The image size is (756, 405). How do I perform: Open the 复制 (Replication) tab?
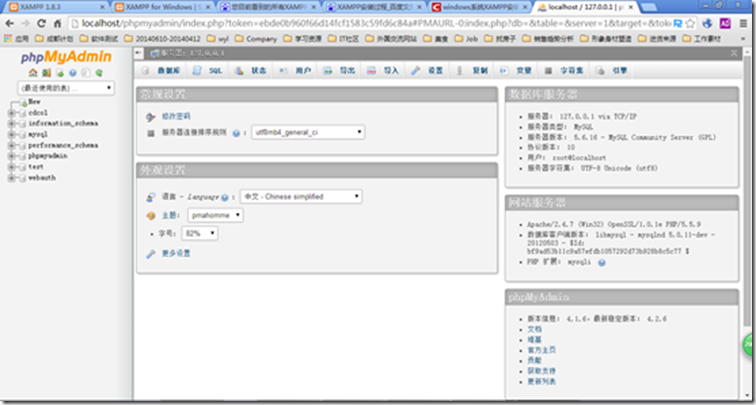coord(472,71)
